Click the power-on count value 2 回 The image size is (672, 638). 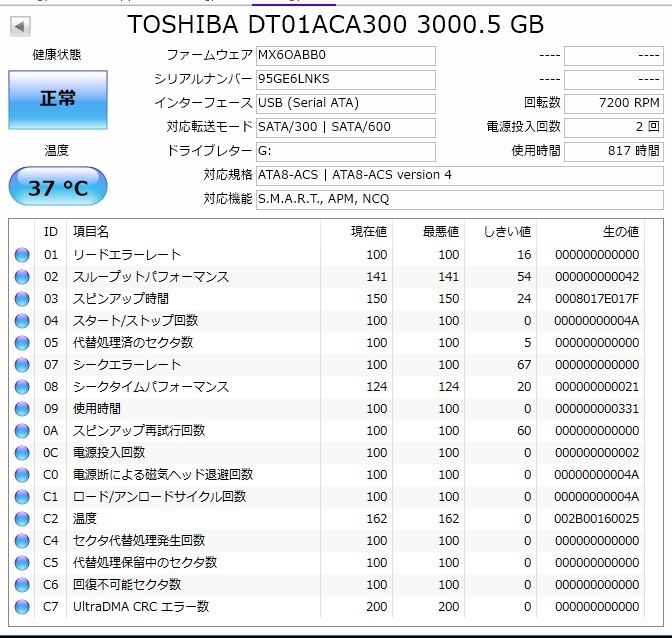[614, 128]
